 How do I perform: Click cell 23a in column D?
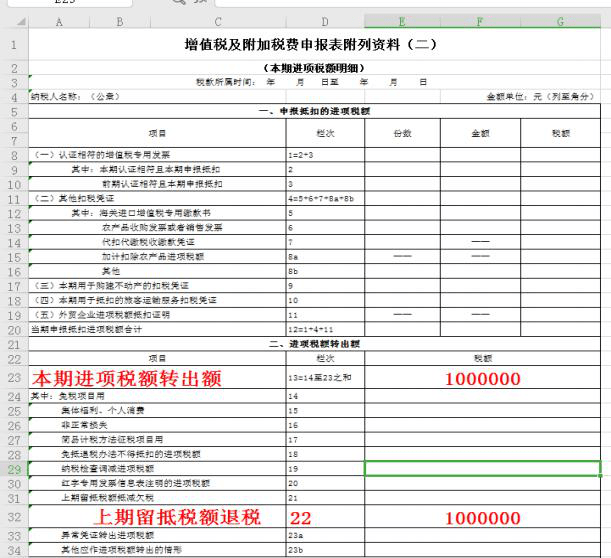coord(325,535)
